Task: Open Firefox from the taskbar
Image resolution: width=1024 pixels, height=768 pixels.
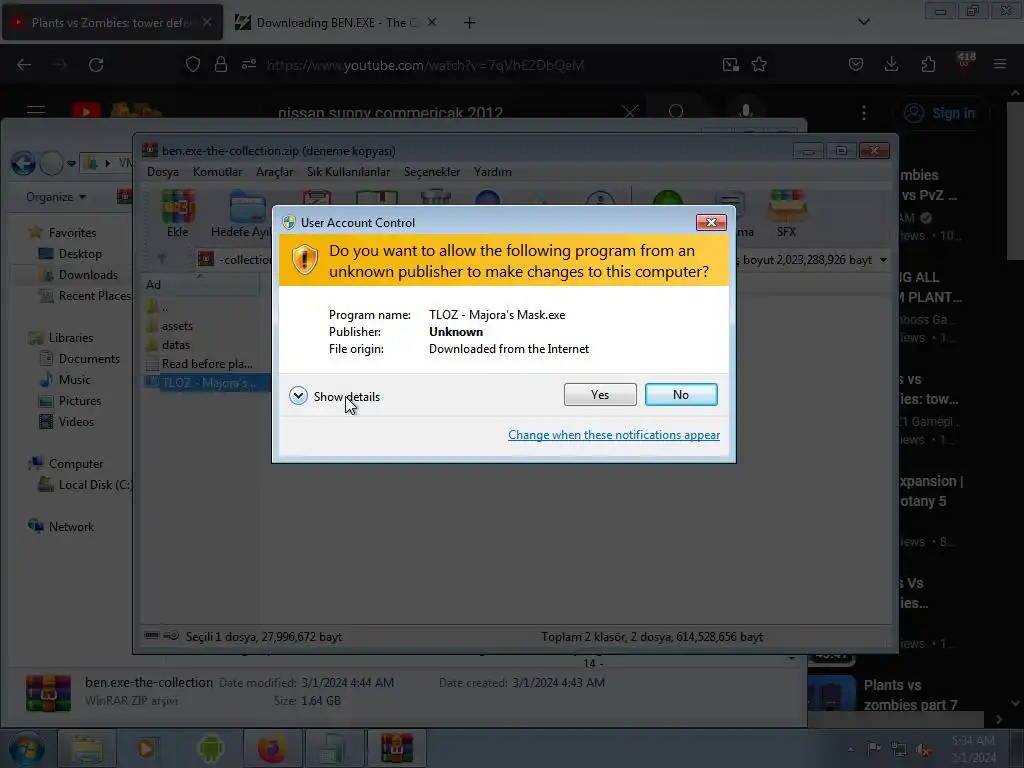Action: pyautogui.click(x=272, y=748)
